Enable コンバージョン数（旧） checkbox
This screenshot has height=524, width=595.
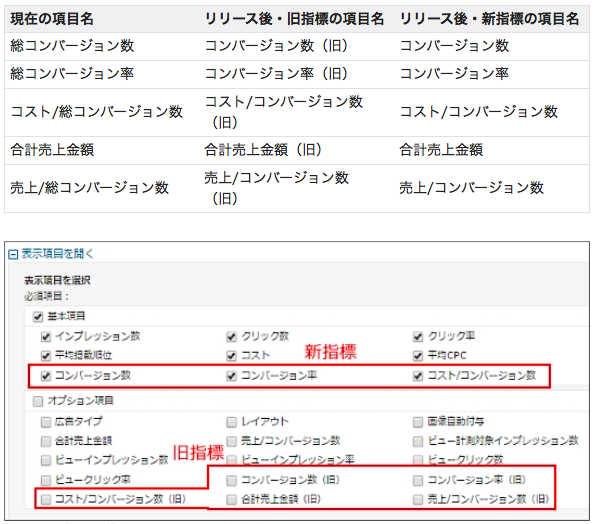point(231,481)
